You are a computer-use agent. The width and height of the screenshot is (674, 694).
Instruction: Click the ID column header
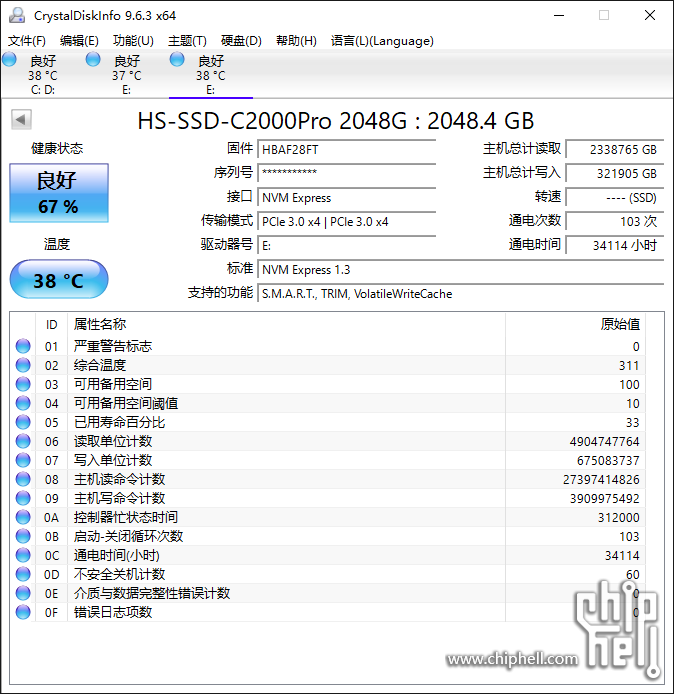point(51,324)
